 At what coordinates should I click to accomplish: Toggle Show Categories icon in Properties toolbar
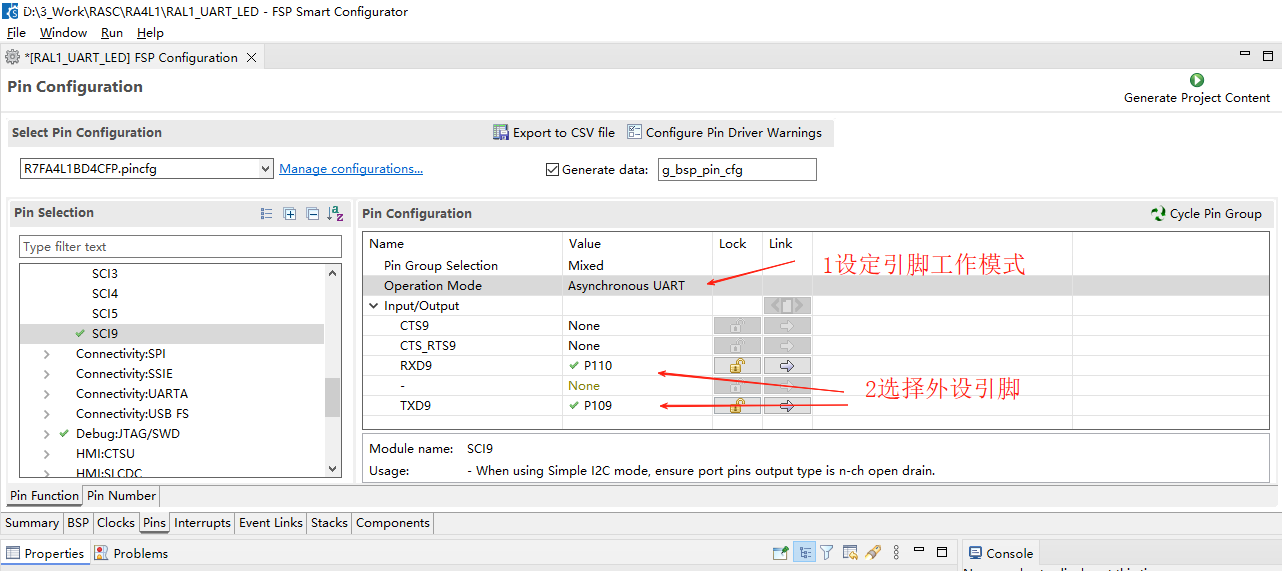804,552
